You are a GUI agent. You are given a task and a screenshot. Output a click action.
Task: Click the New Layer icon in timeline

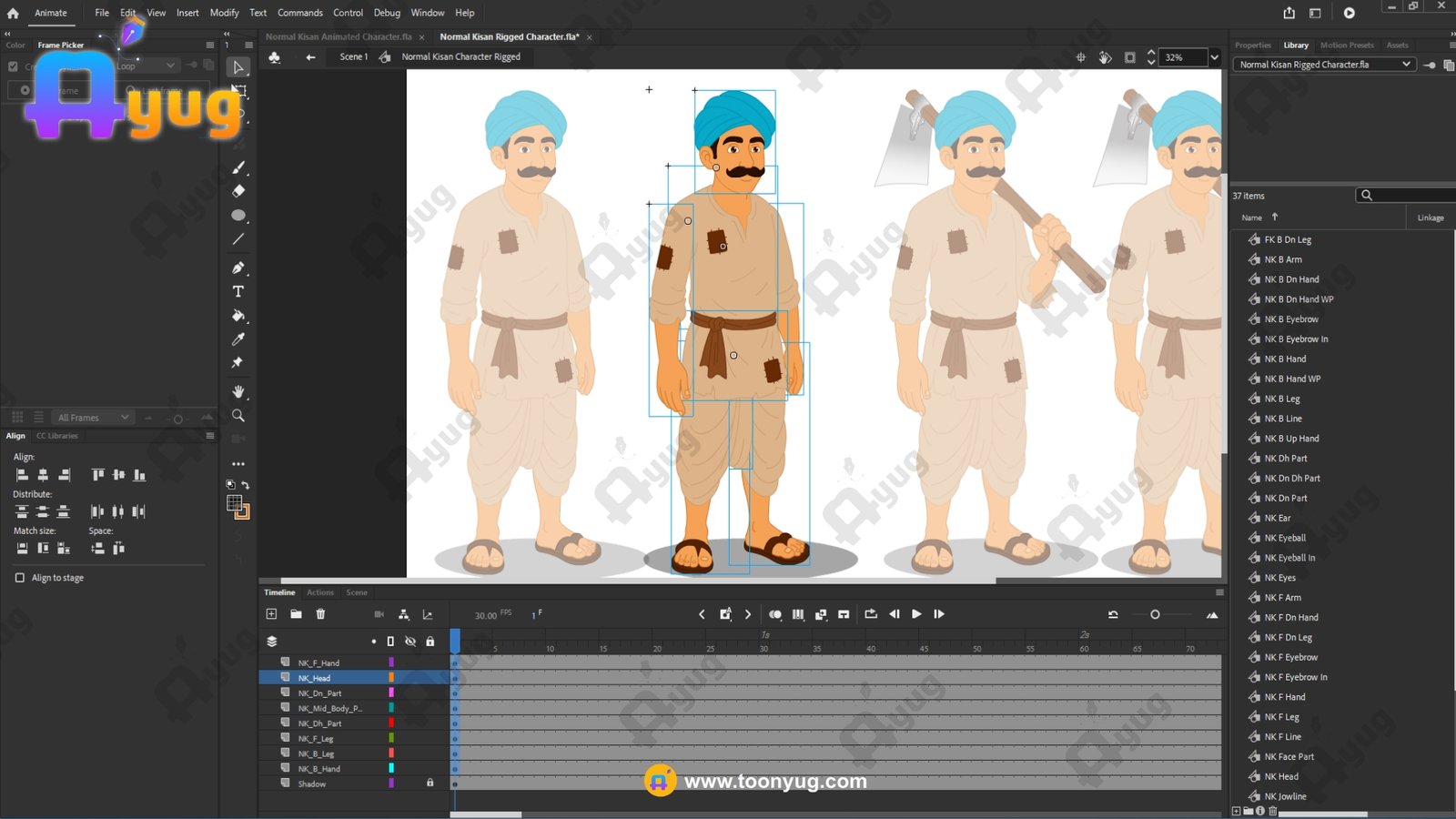[271, 614]
